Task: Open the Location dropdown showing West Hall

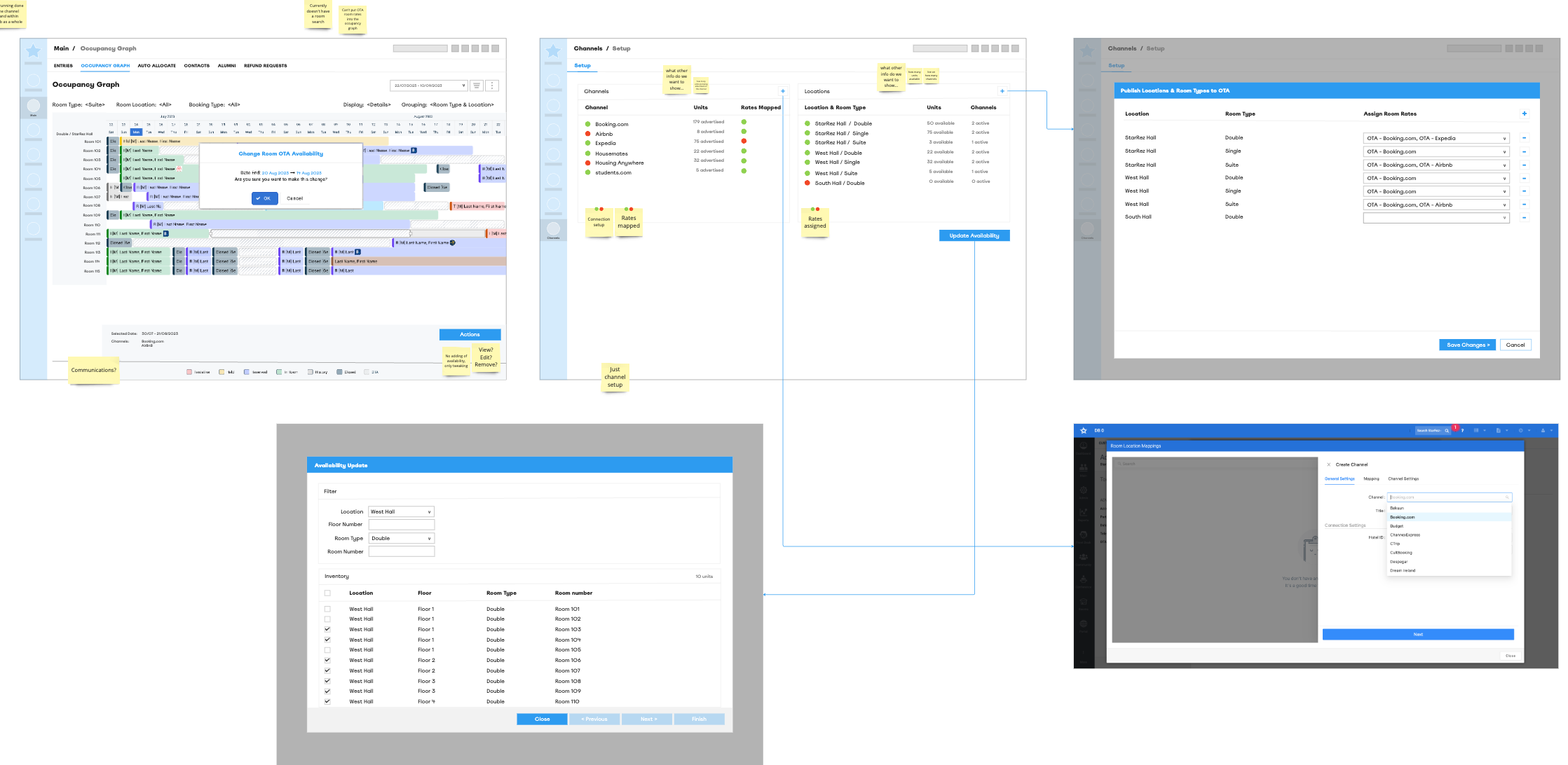Action: 401,511
